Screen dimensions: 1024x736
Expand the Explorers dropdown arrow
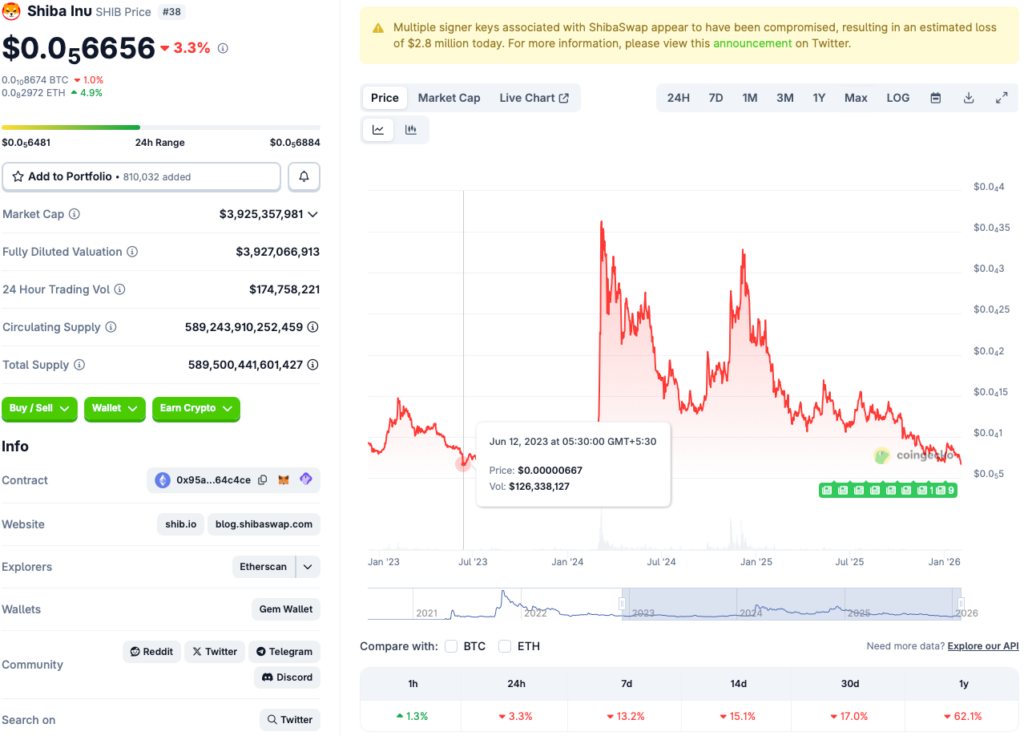tap(309, 567)
